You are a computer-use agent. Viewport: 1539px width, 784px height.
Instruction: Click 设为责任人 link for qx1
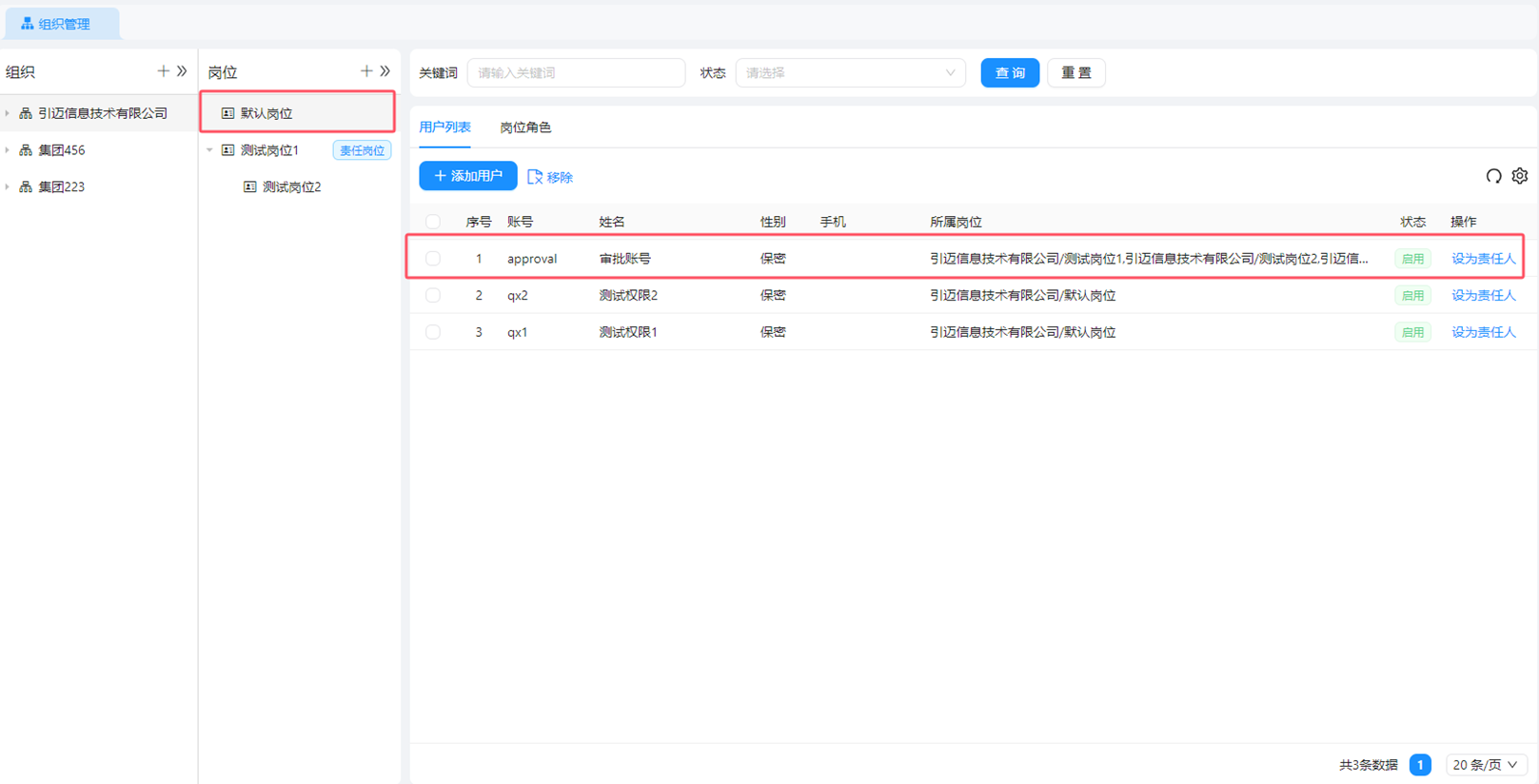point(1483,332)
